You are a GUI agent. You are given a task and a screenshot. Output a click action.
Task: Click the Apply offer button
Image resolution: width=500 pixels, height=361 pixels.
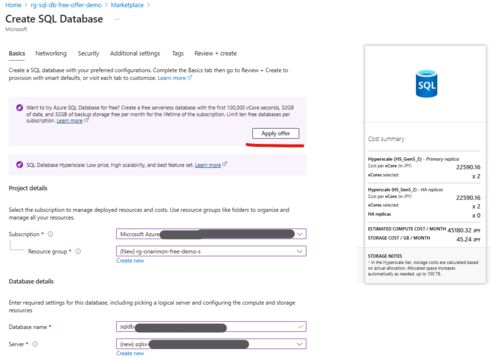click(x=276, y=133)
